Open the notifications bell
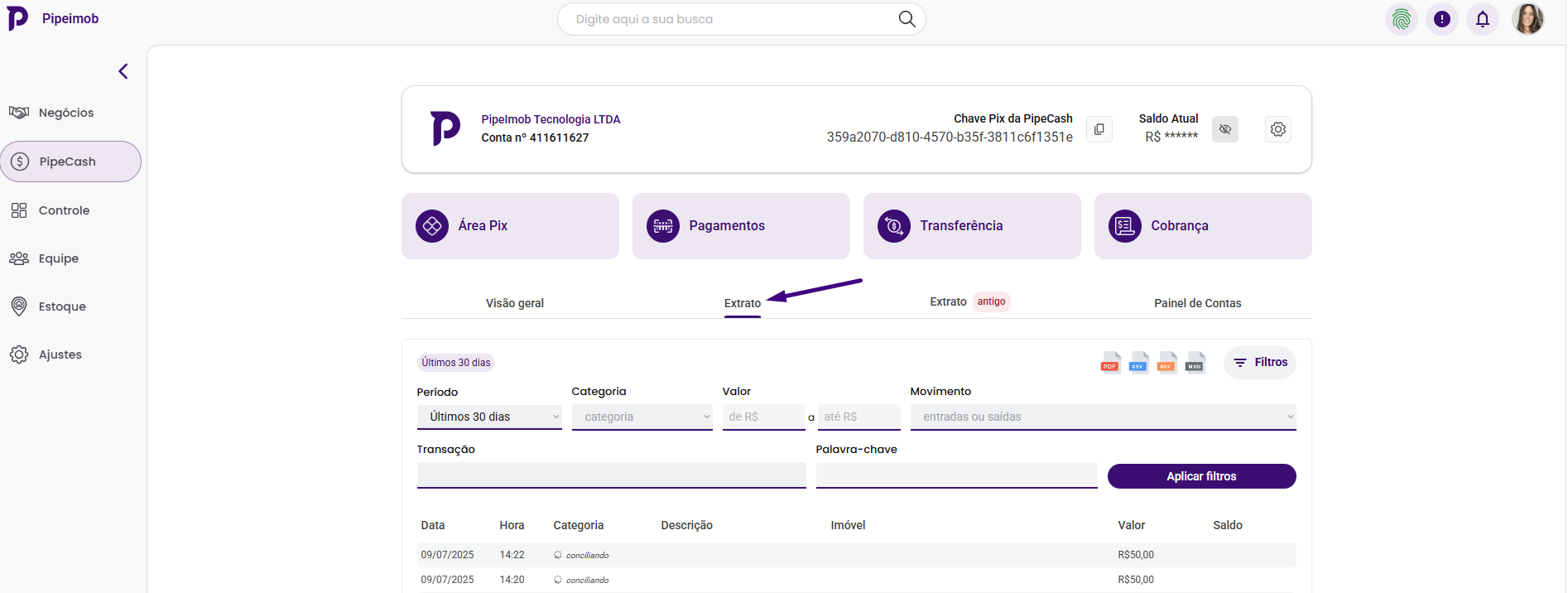 tap(1482, 19)
